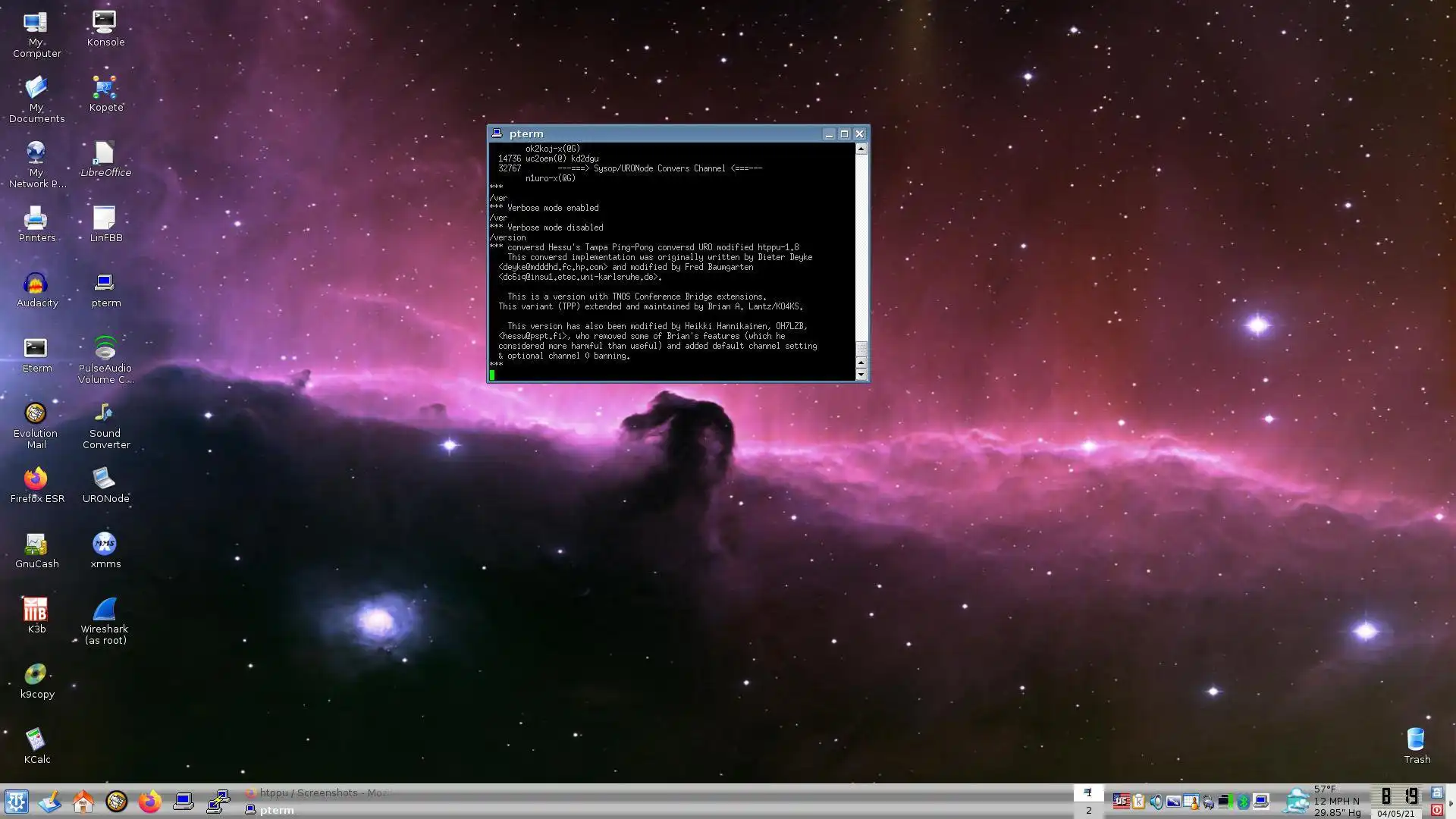Image resolution: width=1456 pixels, height=819 pixels.
Task: Click the red logout button in panel
Action: pyautogui.click(x=1436, y=810)
